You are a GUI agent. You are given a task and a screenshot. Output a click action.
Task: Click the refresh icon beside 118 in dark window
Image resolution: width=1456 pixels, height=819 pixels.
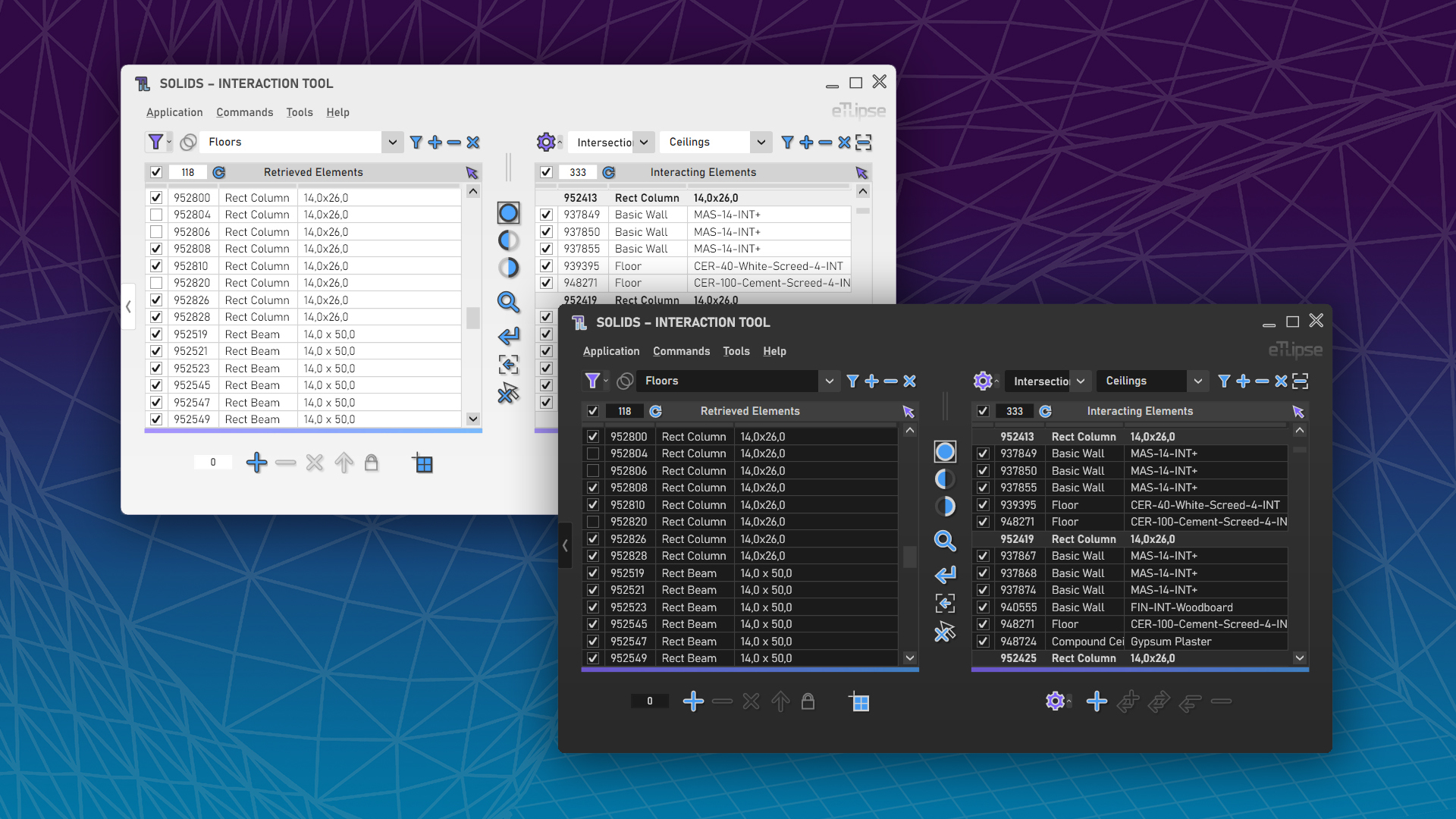[656, 411]
